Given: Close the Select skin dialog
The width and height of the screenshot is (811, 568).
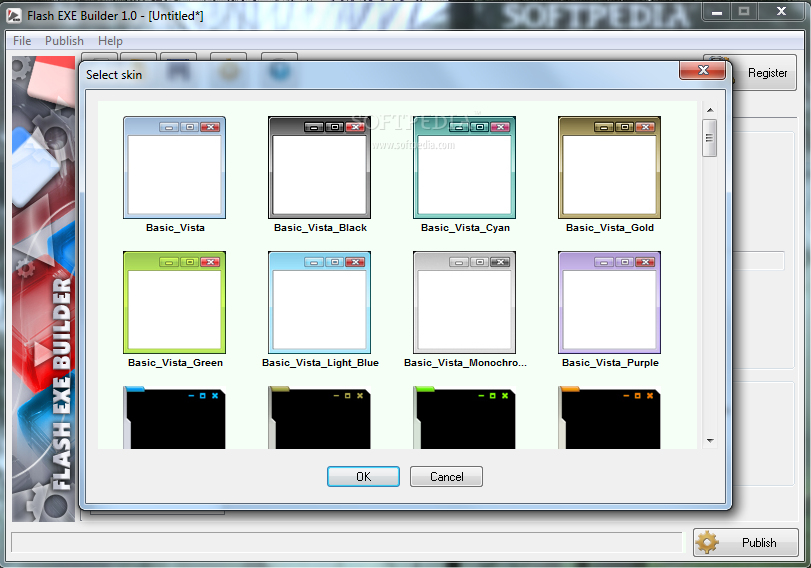Looking at the screenshot, I should click(702, 70).
